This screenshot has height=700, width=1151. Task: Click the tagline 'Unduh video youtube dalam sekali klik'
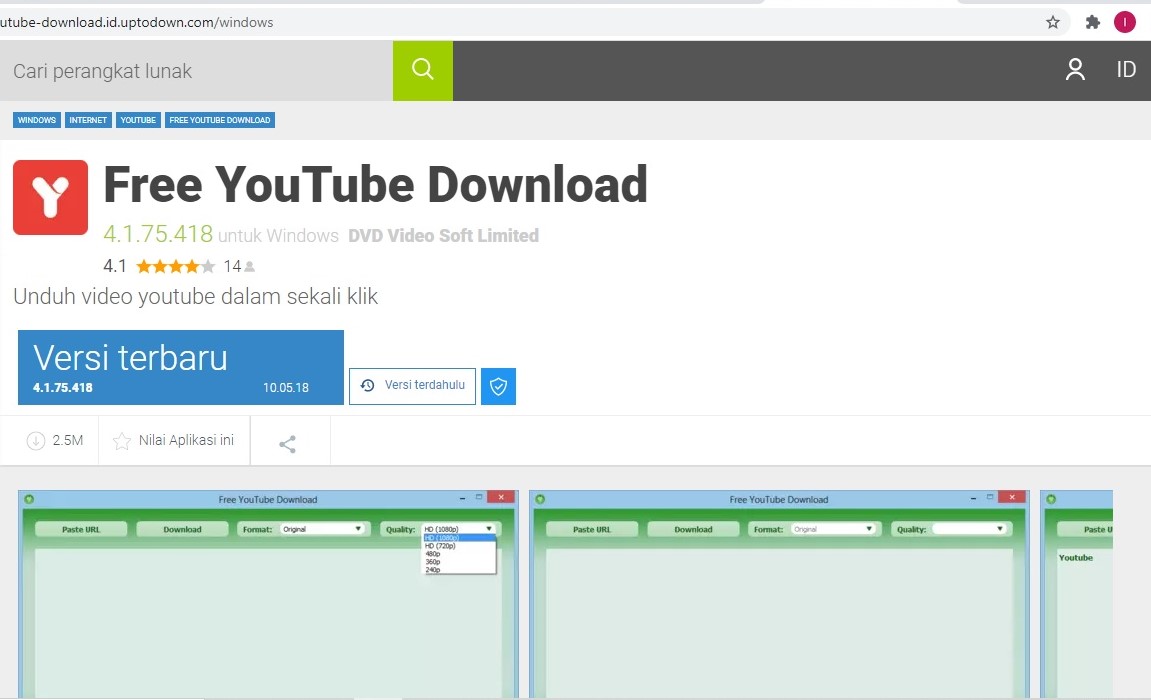(x=195, y=296)
